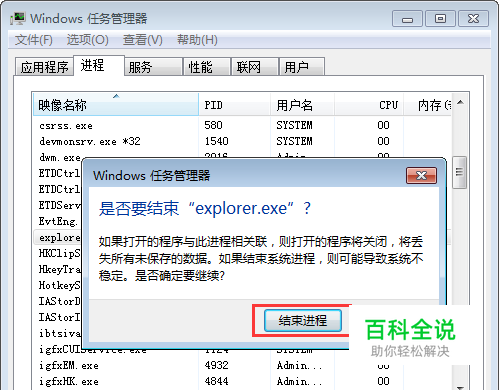Open the 查看(V) menu
This screenshot has width=499, height=390.
[x=143, y=40]
